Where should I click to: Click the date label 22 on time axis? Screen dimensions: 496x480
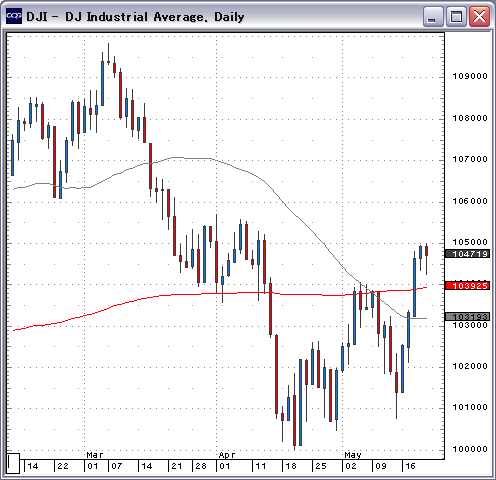coord(63,466)
